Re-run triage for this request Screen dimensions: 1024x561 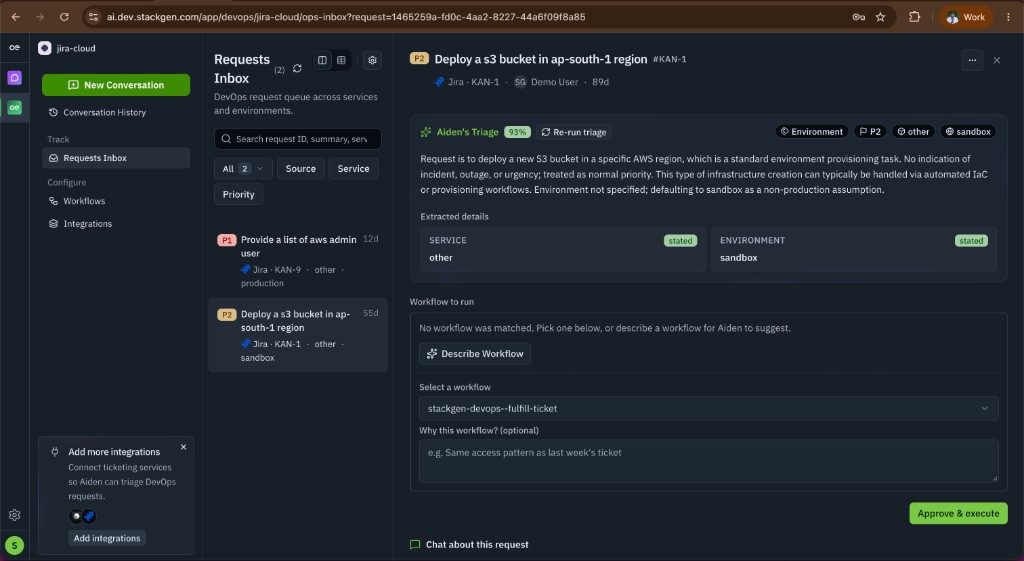pyautogui.click(x=573, y=132)
